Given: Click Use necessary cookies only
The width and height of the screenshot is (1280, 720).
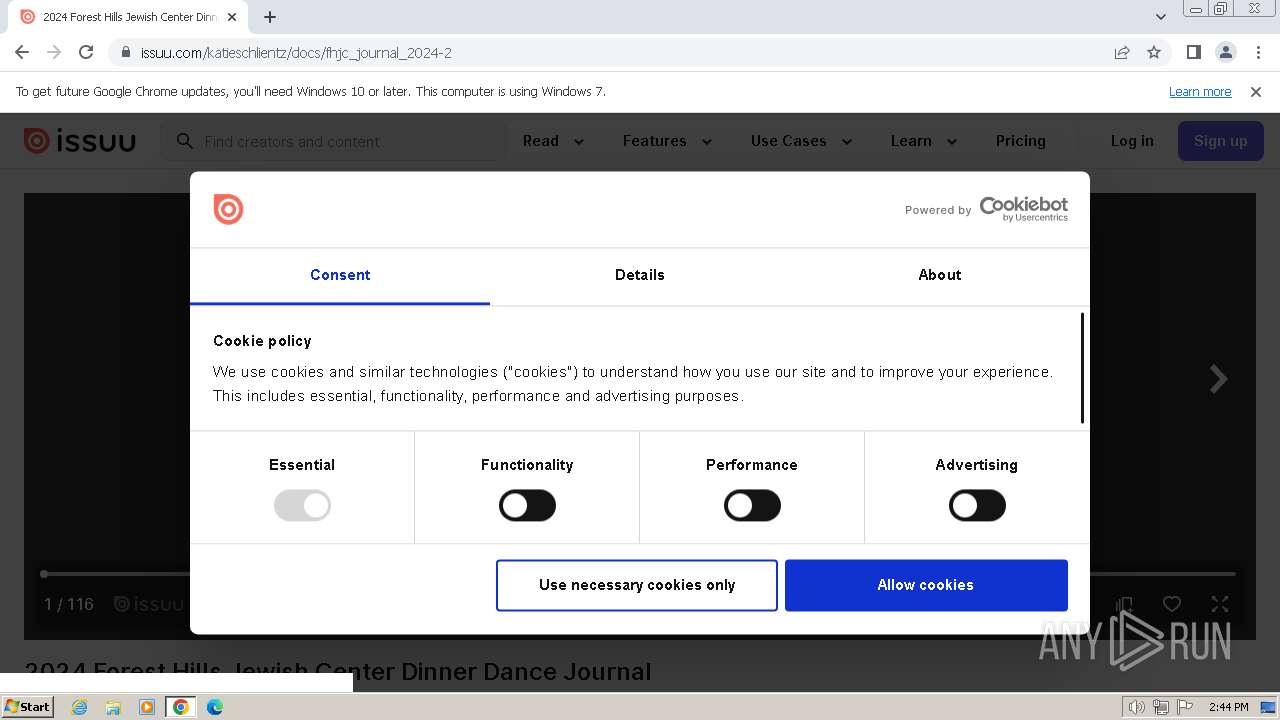Looking at the screenshot, I should pyautogui.click(x=637, y=585).
